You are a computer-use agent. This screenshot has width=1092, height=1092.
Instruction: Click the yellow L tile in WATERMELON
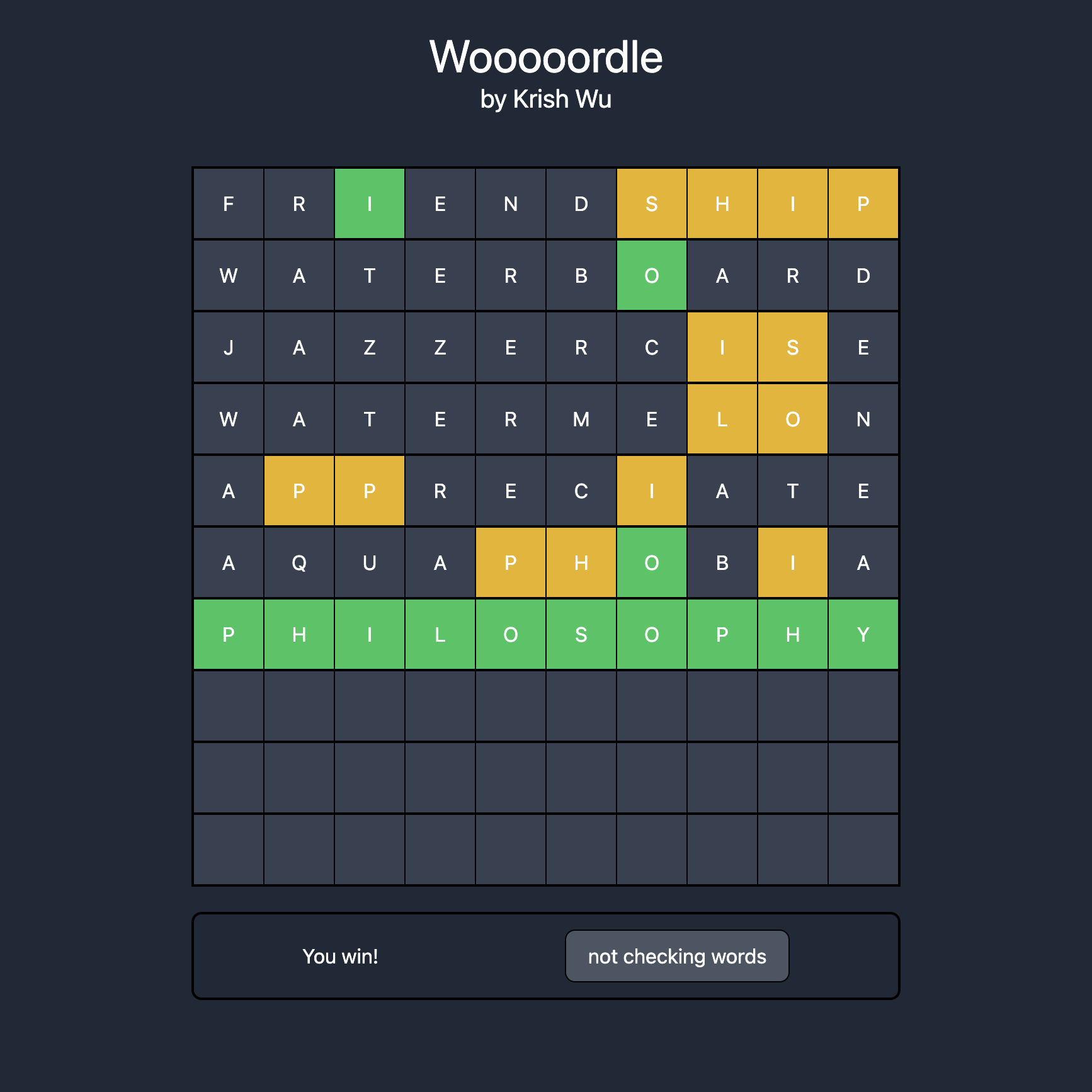[722, 419]
